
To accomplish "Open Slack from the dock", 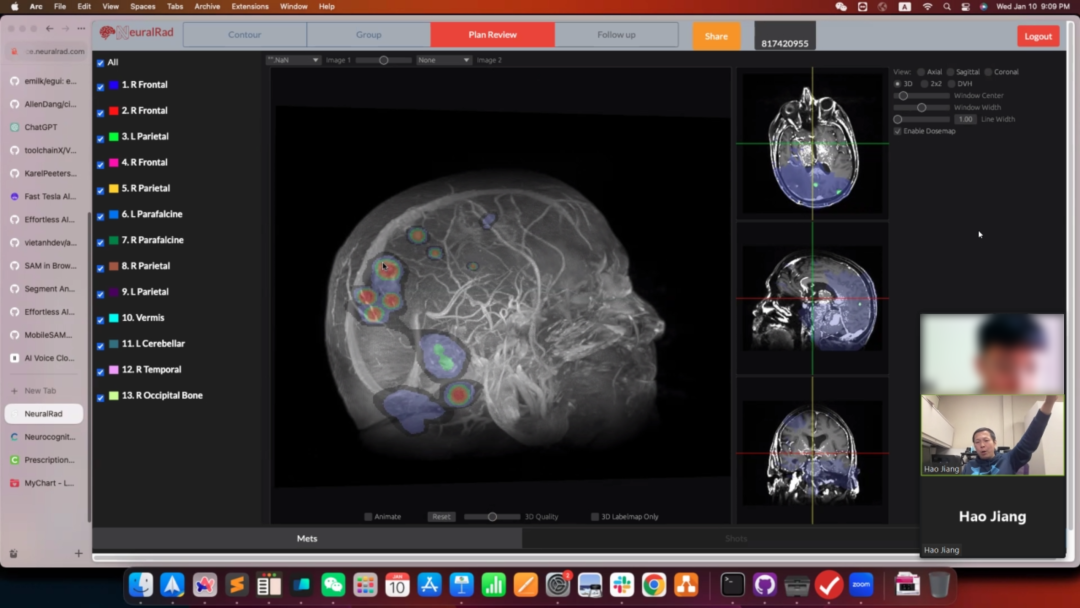I will (622, 585).
